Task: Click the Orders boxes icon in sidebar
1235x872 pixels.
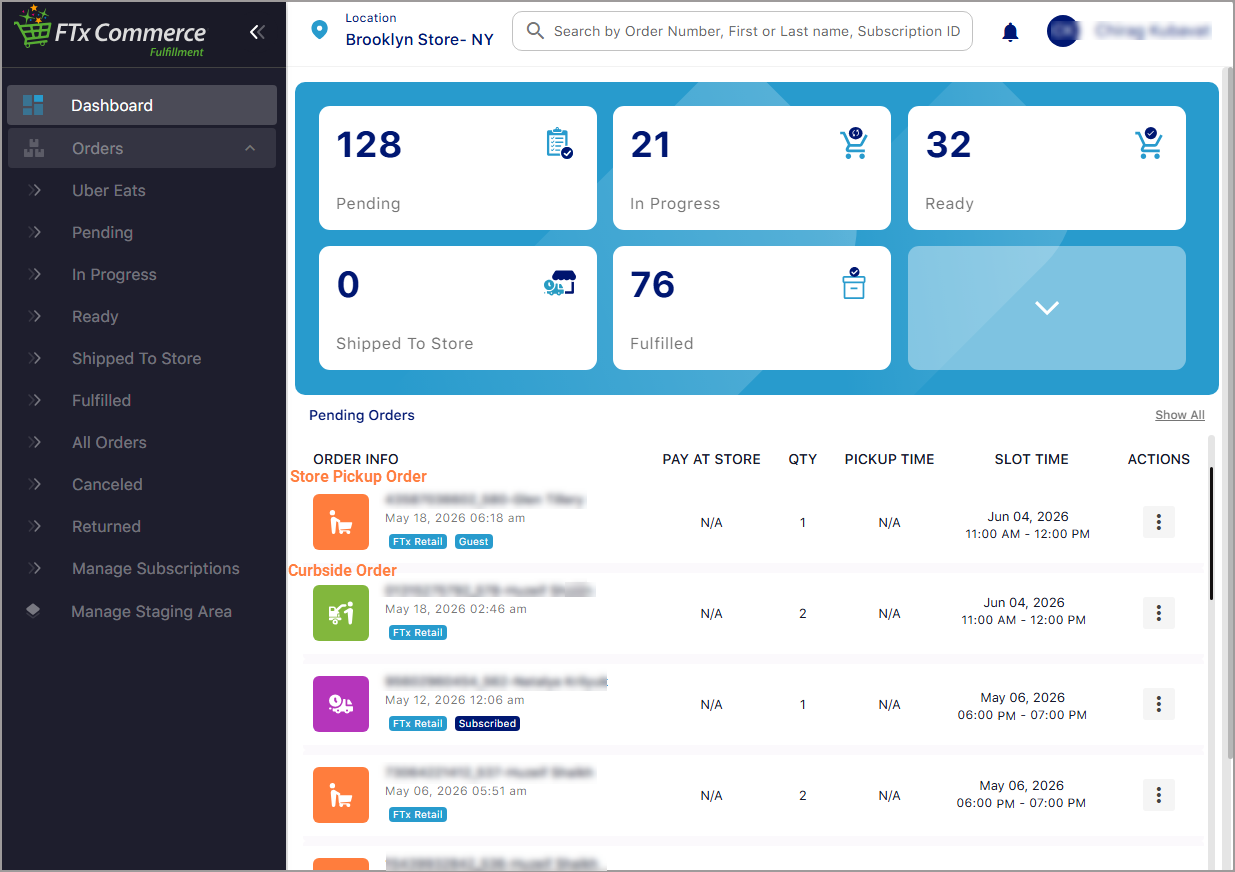Action: pos(33,148)
